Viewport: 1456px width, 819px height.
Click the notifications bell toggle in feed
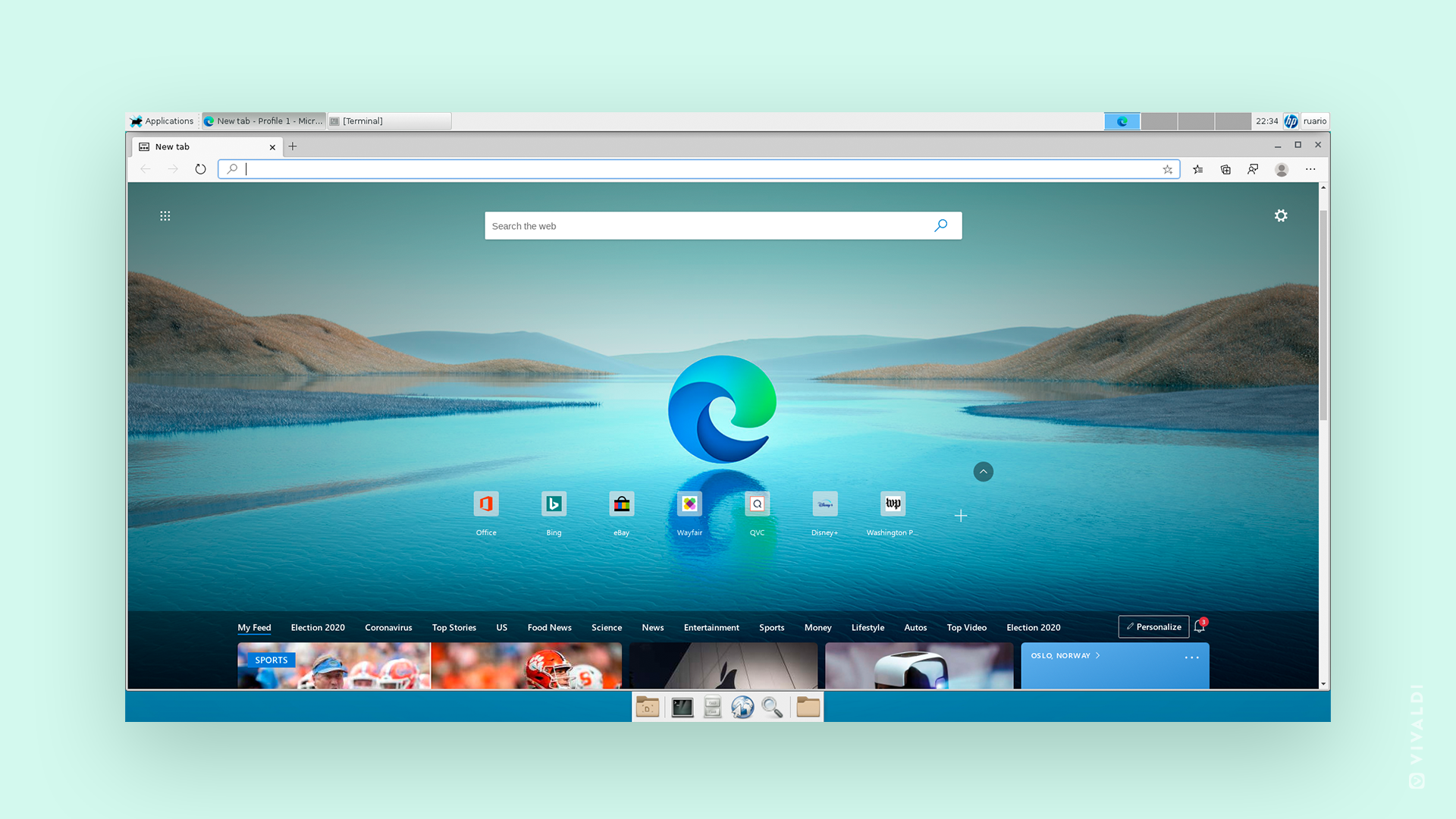pos(1201,627)
